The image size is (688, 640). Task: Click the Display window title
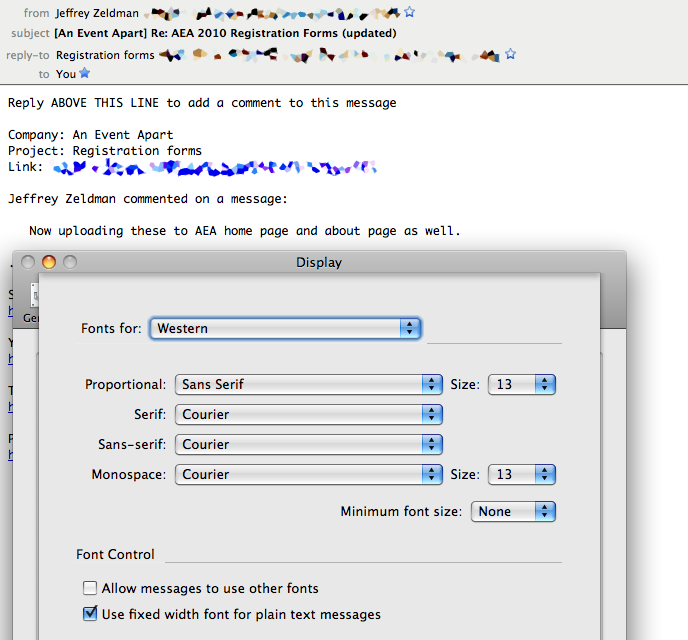[319, 262]
